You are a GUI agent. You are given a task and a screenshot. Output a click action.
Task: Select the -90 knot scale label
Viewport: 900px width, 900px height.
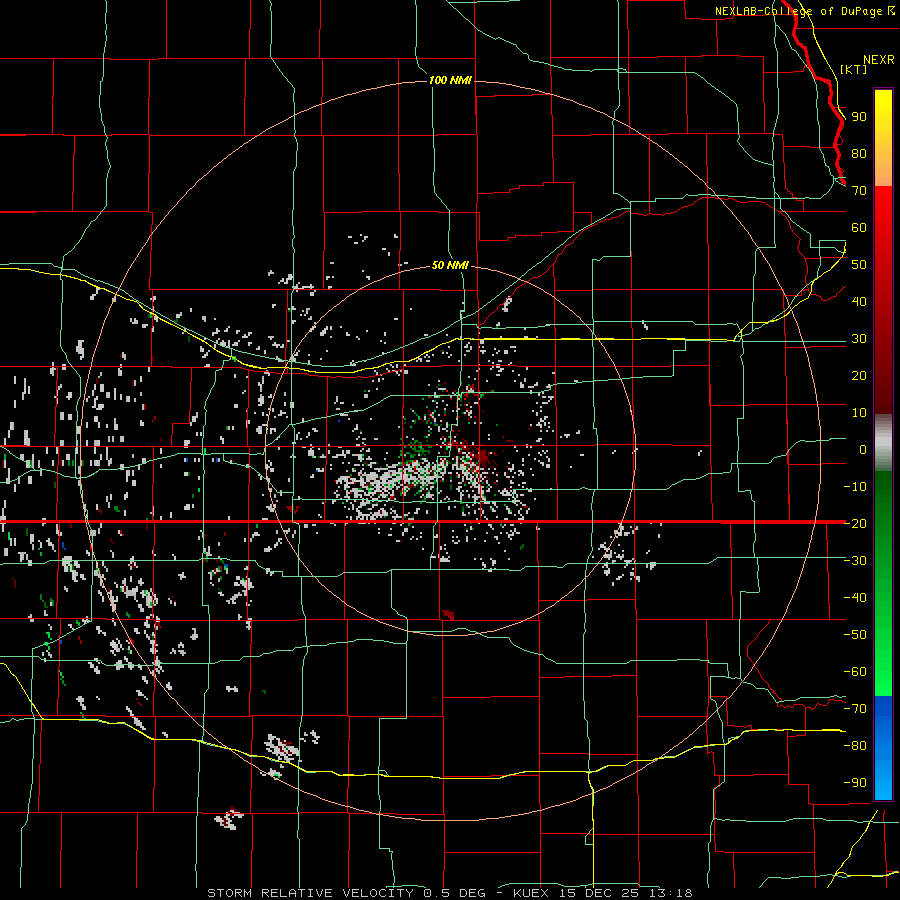point(855,783)
